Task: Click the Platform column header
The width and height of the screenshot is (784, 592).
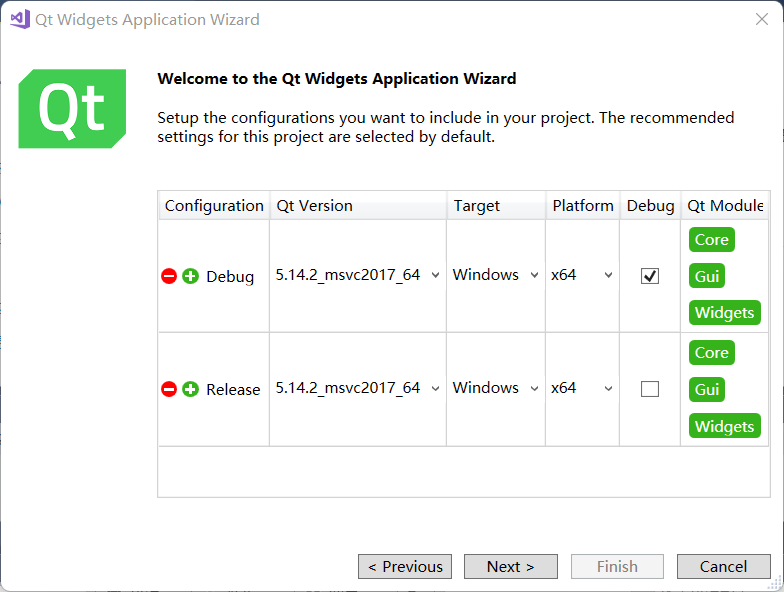Action: point(583,206)
